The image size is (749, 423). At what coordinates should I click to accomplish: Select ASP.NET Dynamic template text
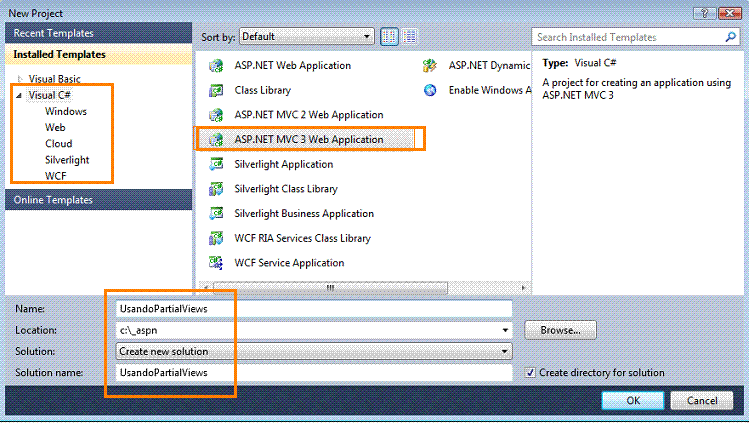pyautogui.click(x=489, y=65)
